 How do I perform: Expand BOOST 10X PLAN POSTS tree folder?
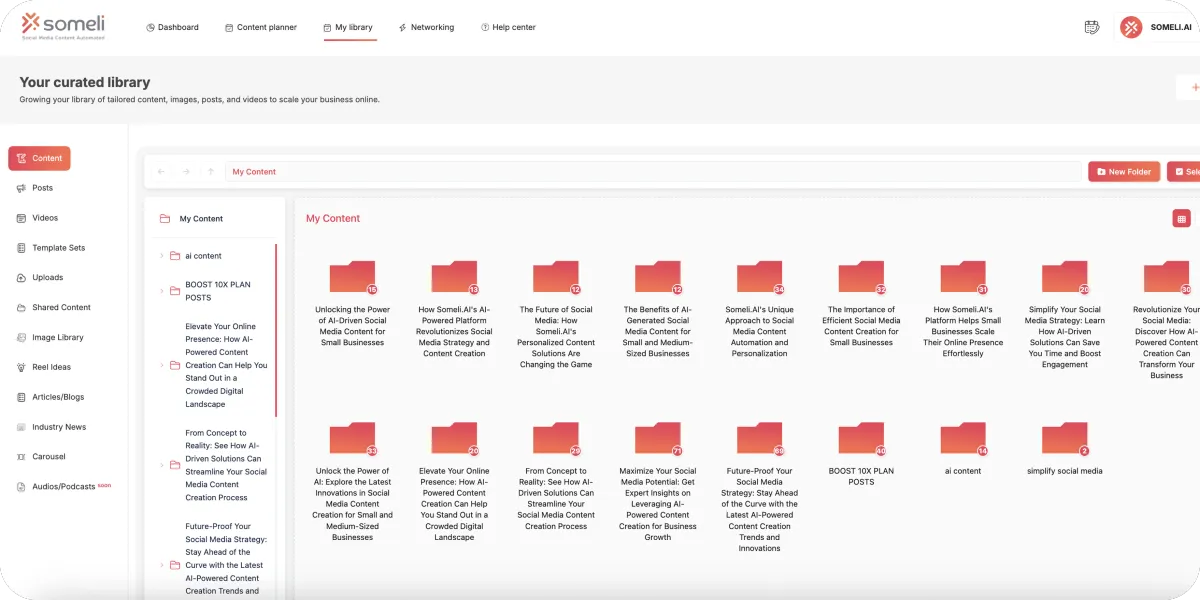[x=162, y=291]
